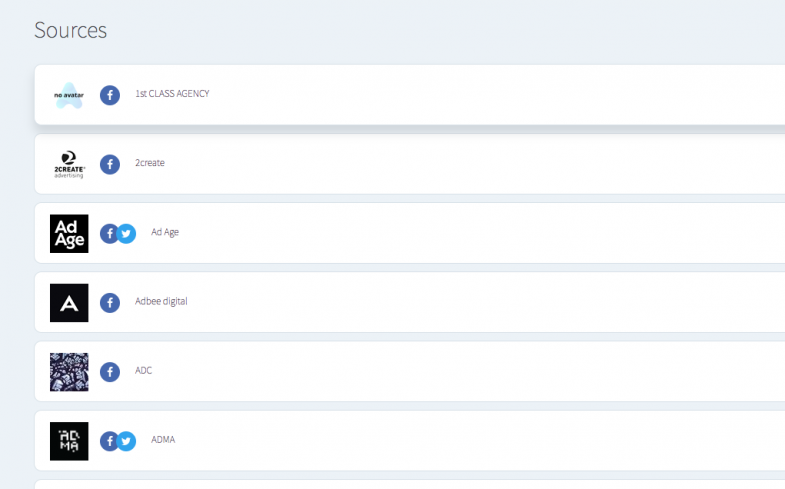Select the ADC source name
Viewport: 785px width, 489px height.
point(143,370)
